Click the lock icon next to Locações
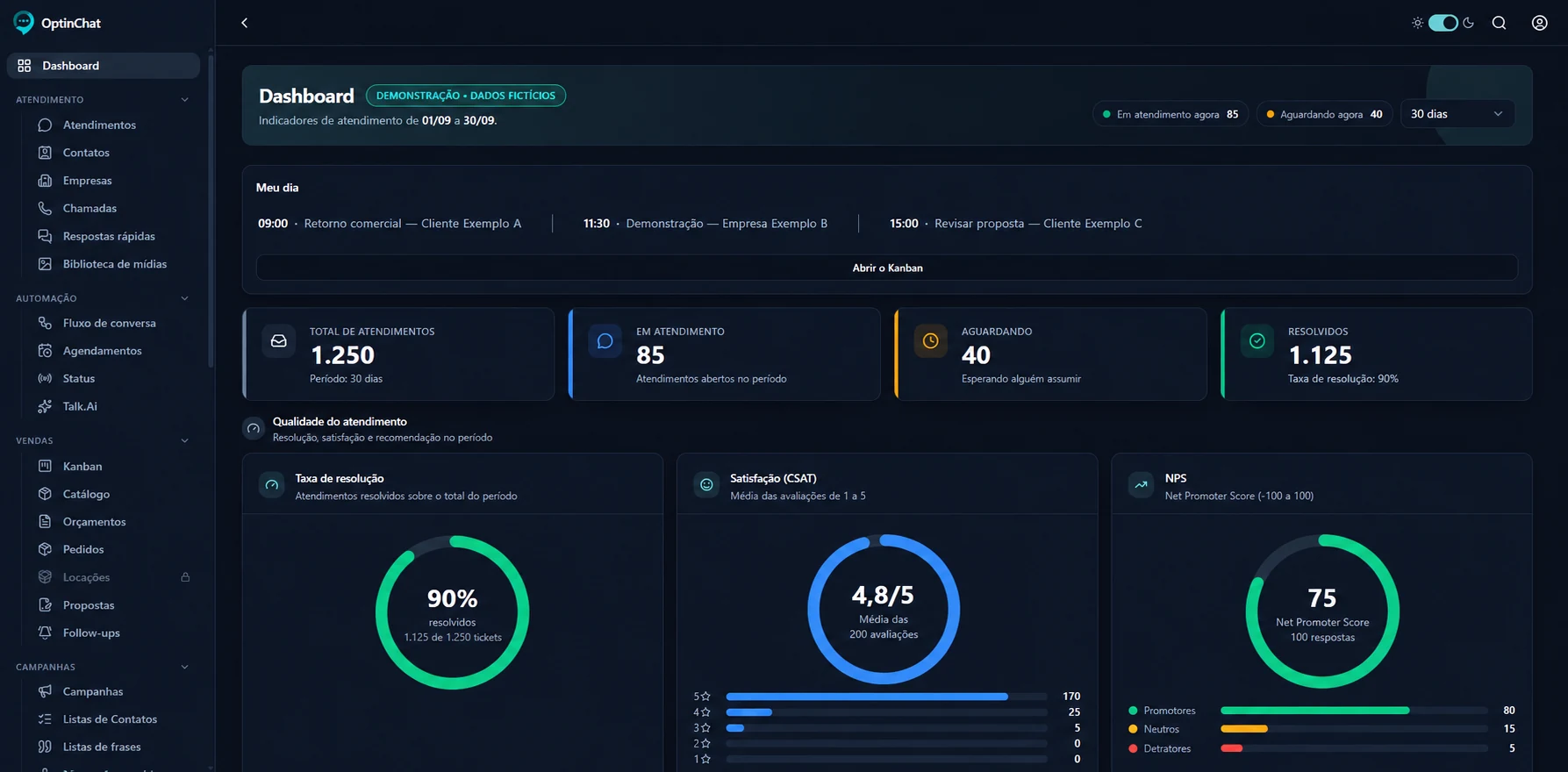 185,577
